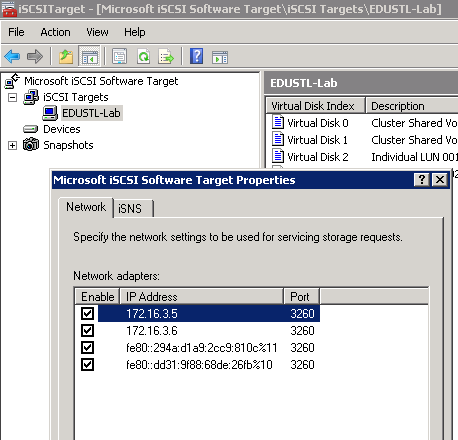Click Virtual Disk 0's Cluster Shared description
The height and width of the screenshot is (440, 458).
point(414,123)
